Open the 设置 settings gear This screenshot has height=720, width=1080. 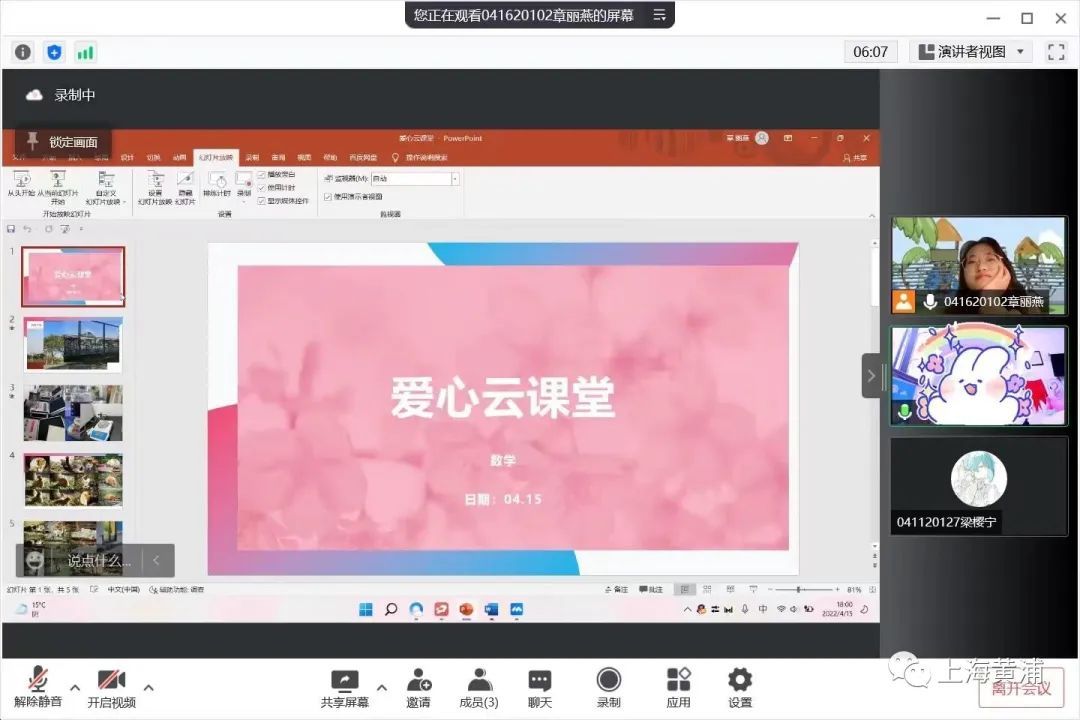[x=740, y=688]
